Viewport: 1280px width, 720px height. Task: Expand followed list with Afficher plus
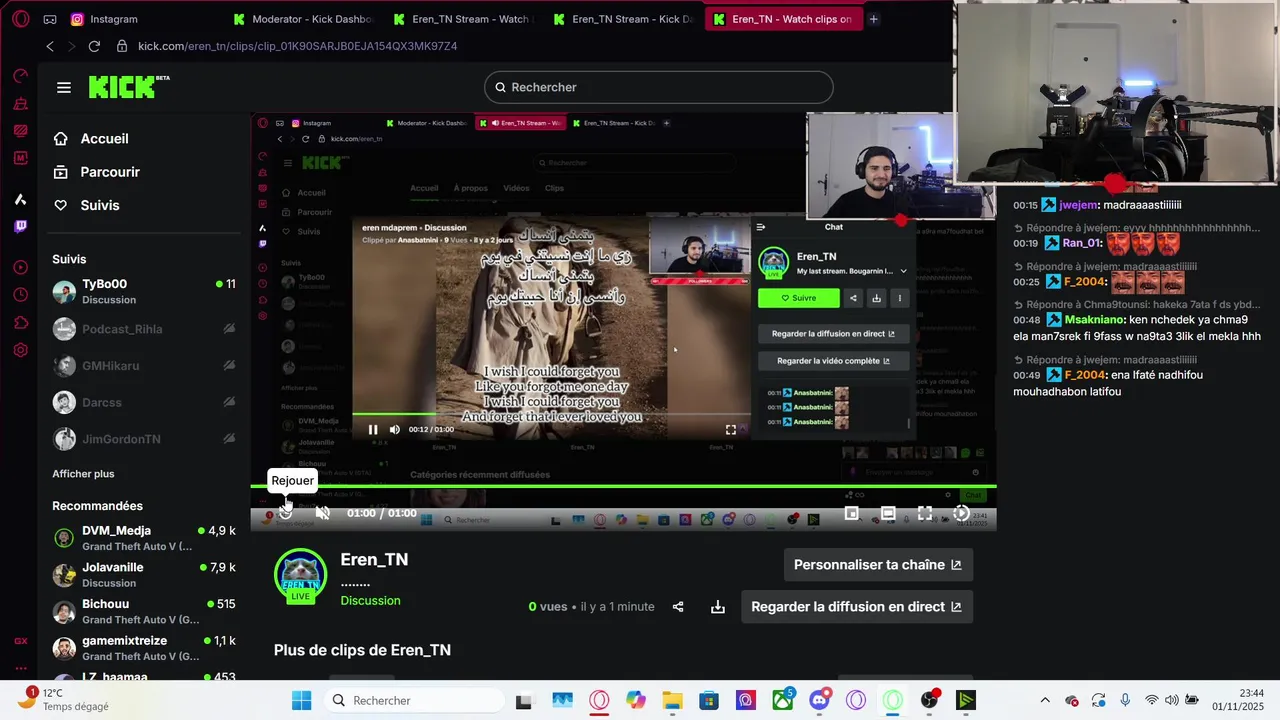(x=83, y=474)
